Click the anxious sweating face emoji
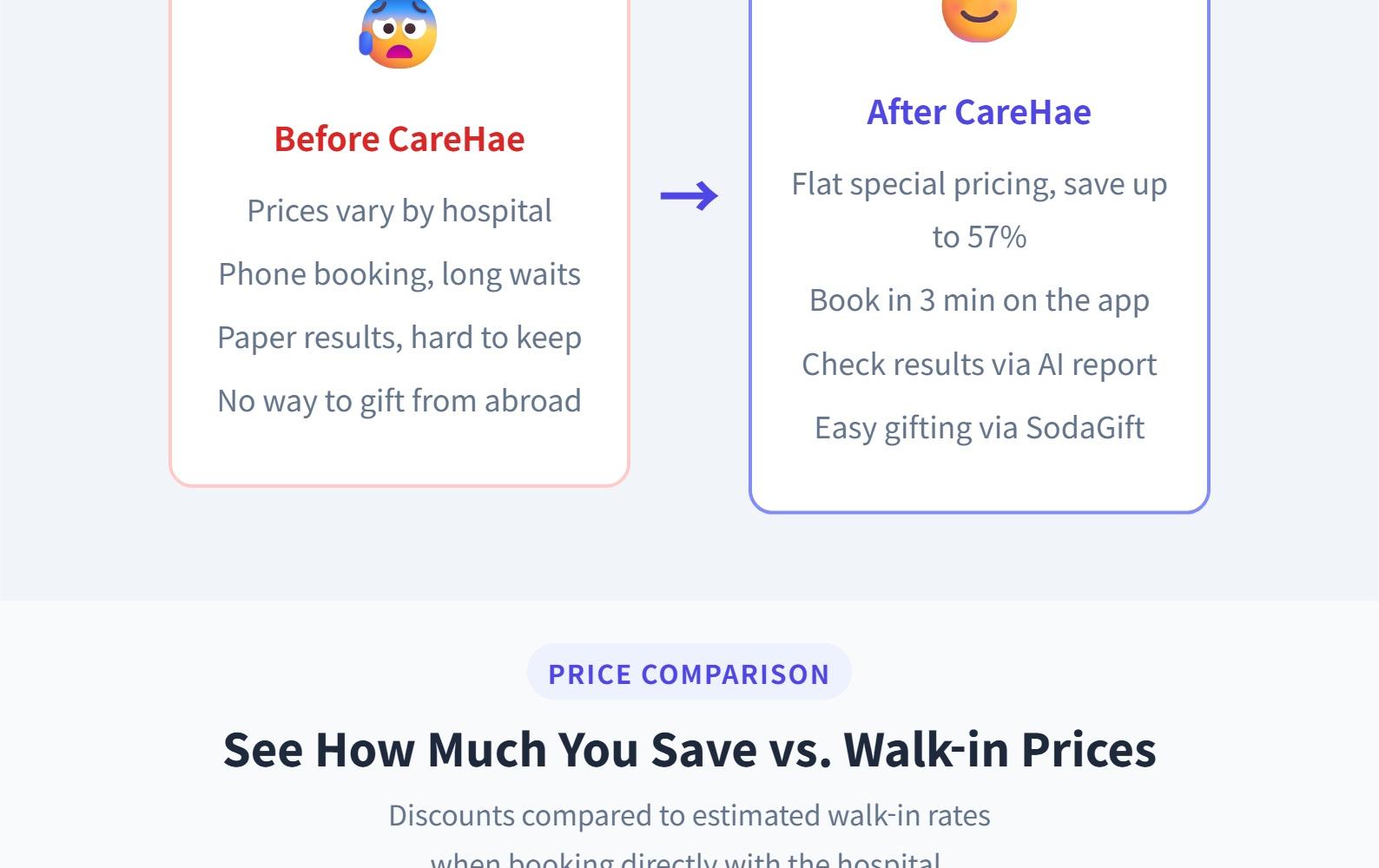The height and width of the screenshot is (868, 1379). (399, 35)
